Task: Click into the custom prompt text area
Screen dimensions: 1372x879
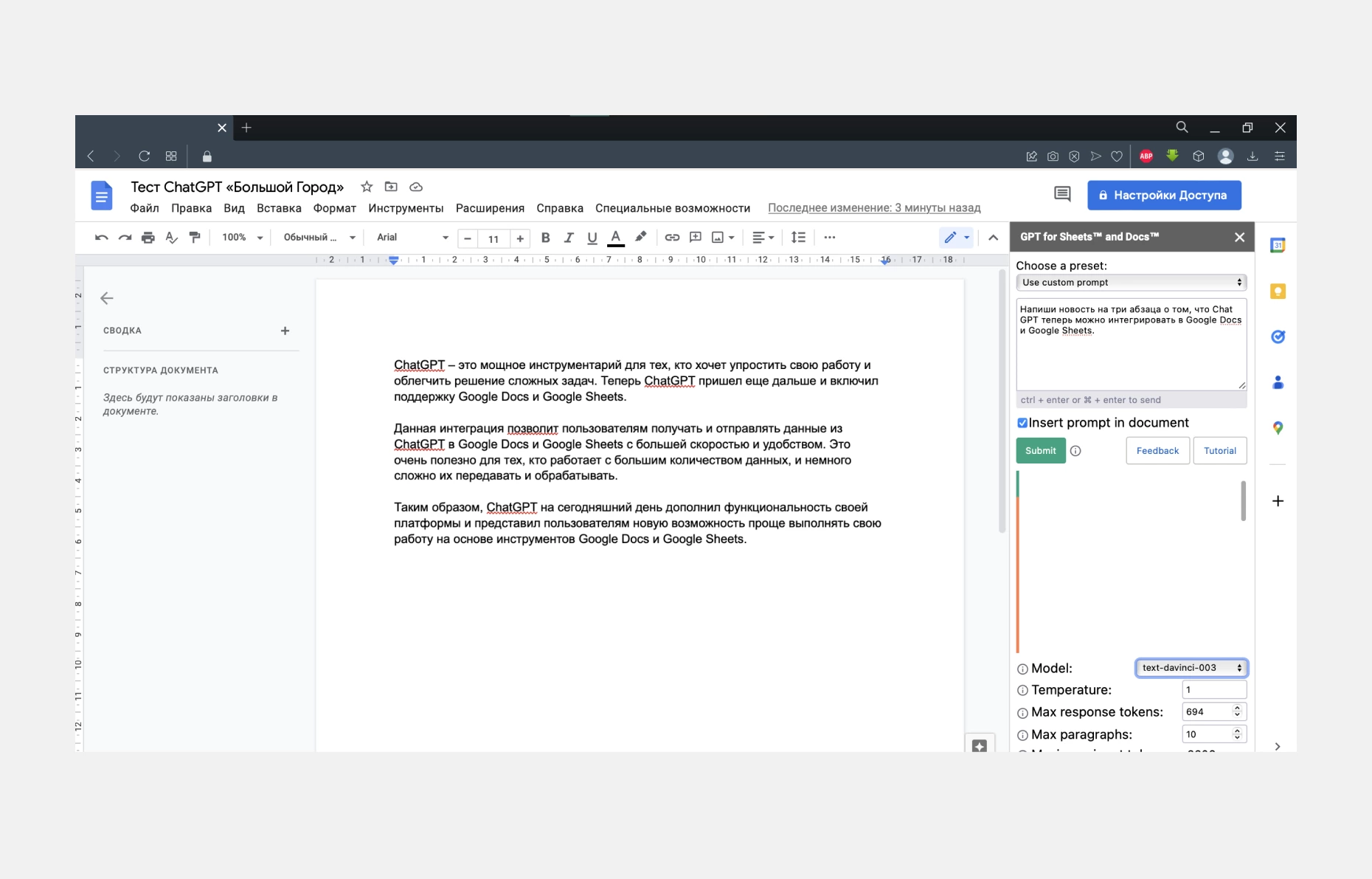Action: [1132, 344]
